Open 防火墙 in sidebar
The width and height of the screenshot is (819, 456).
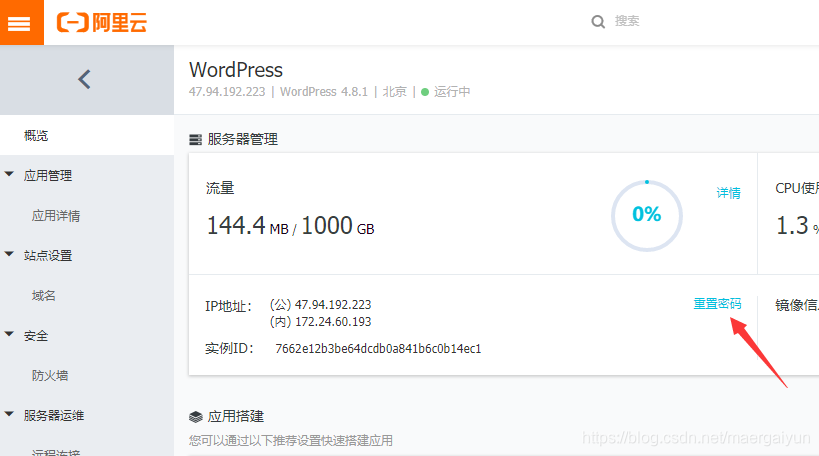pos(50,376)
